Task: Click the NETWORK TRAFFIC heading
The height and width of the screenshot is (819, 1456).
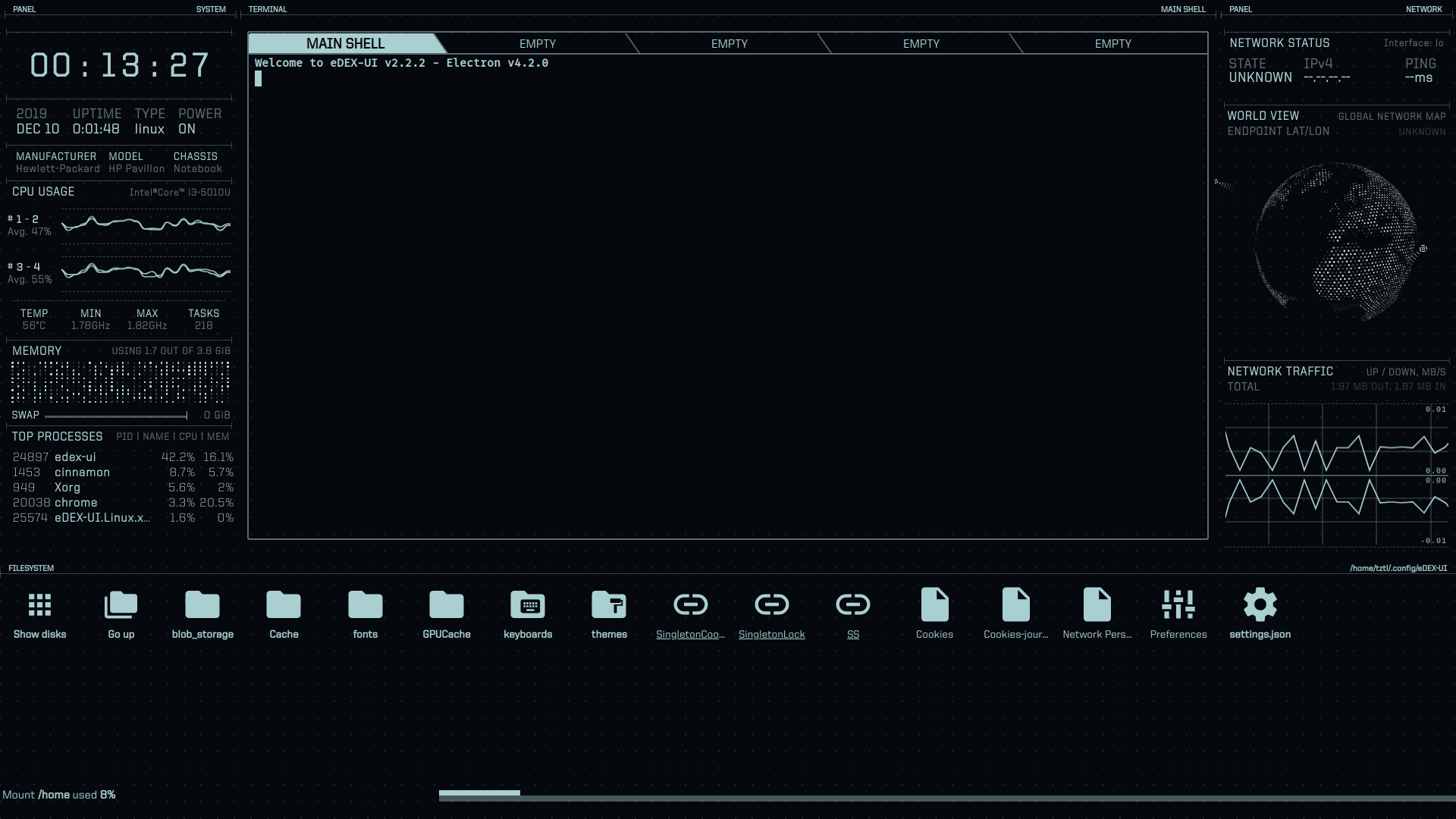Action: pos(1280,371)
